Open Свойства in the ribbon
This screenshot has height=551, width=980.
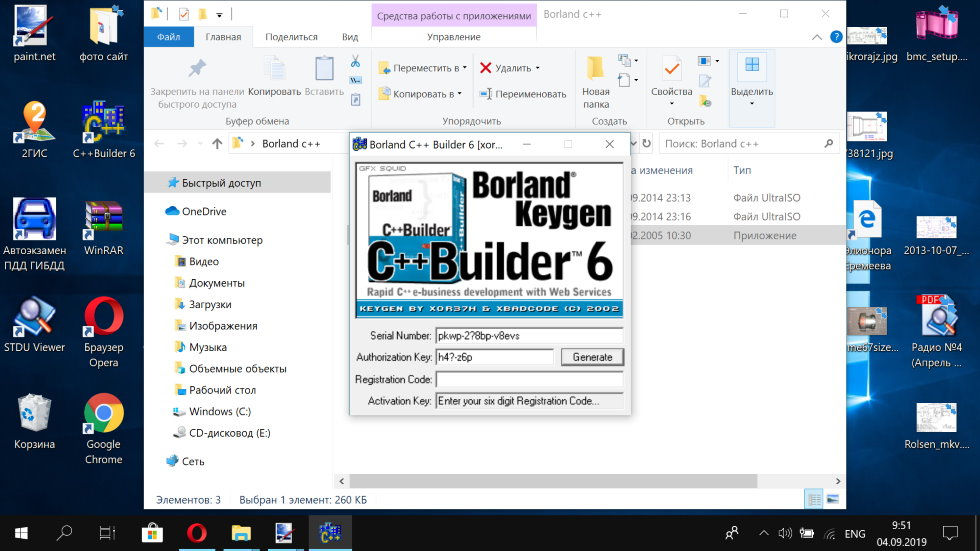671,82
